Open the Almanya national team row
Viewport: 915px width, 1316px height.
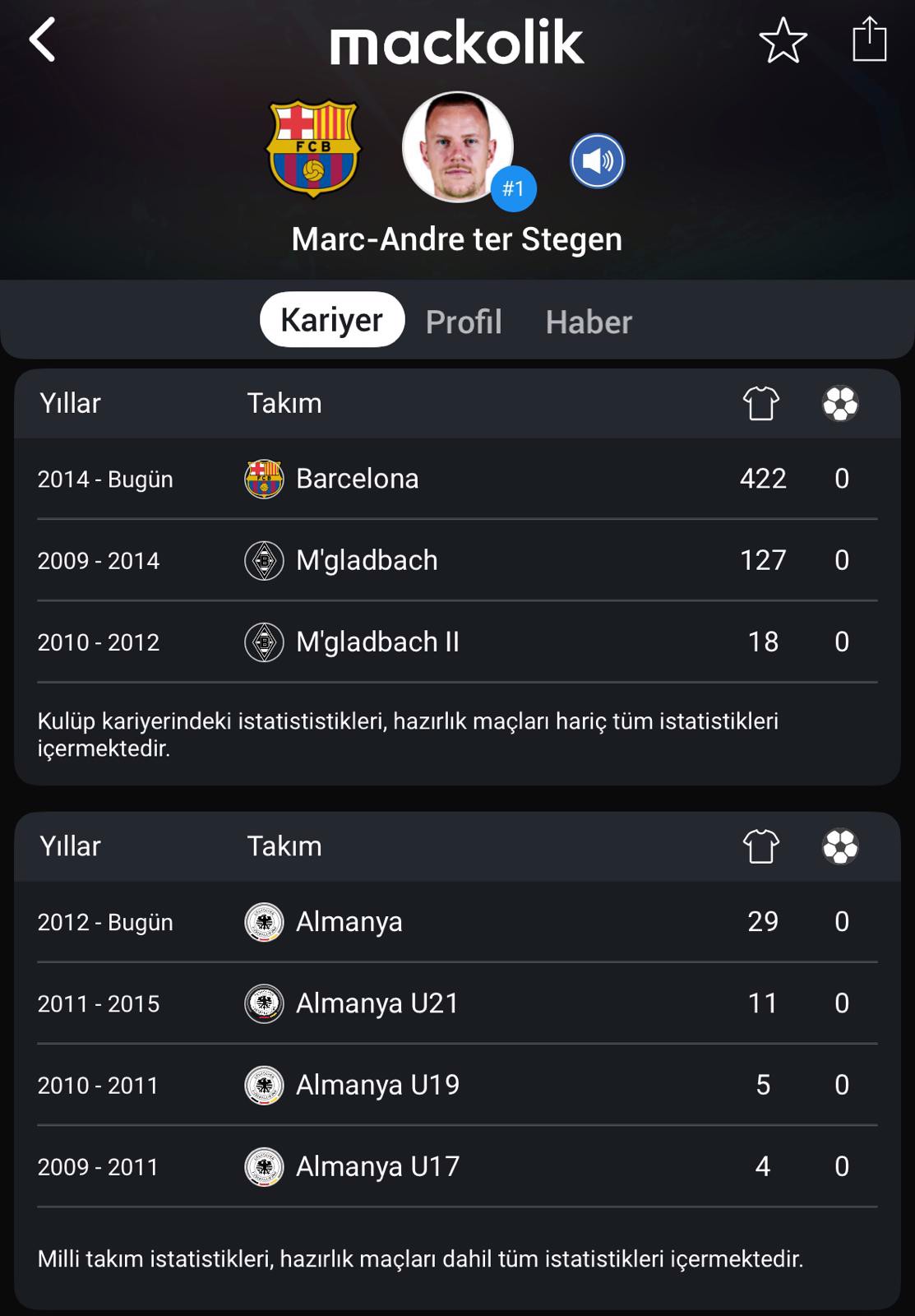click(x=457, y=922)
